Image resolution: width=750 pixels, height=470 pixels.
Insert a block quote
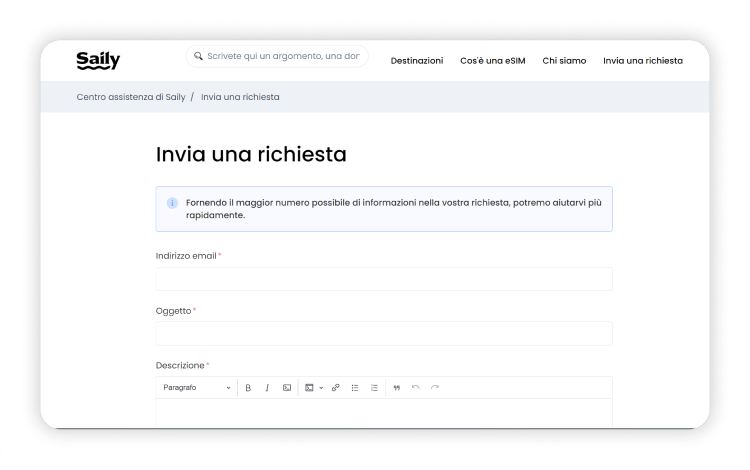[x=397, y=387]
